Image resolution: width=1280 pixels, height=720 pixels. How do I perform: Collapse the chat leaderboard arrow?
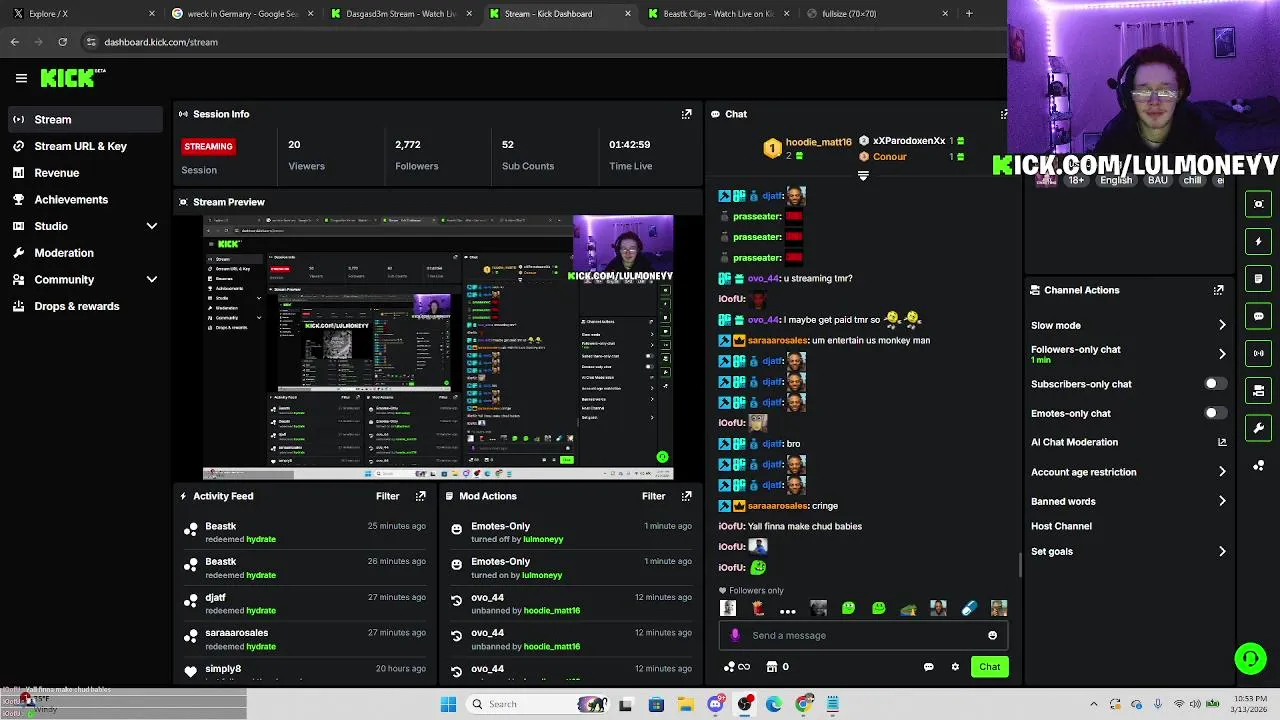863,176
